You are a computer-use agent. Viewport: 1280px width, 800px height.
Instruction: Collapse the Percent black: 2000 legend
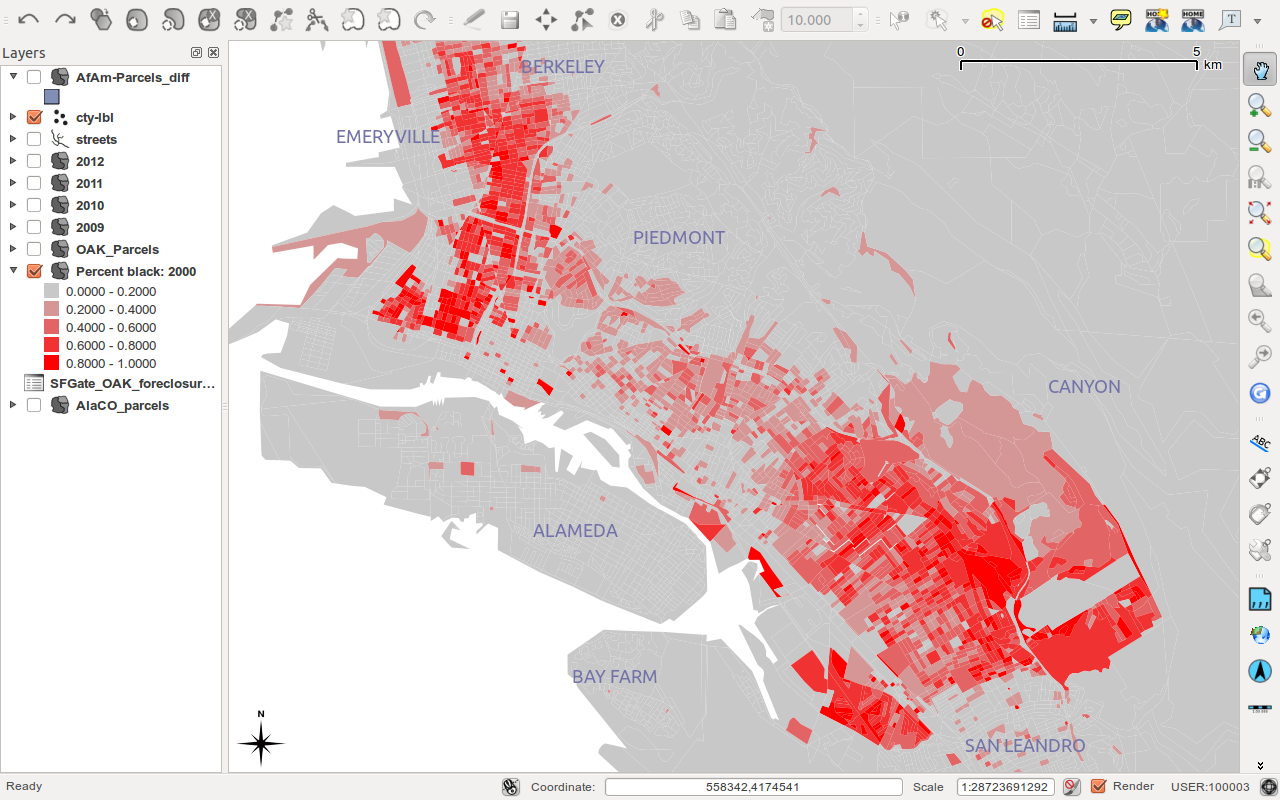(13, 271)
